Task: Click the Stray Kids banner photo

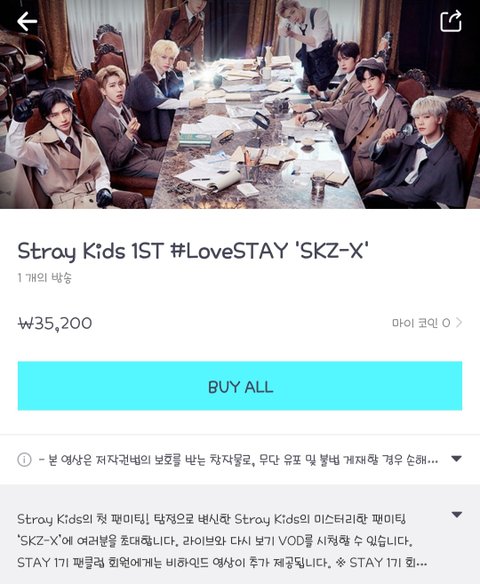Action: click(x=240, y=104)
